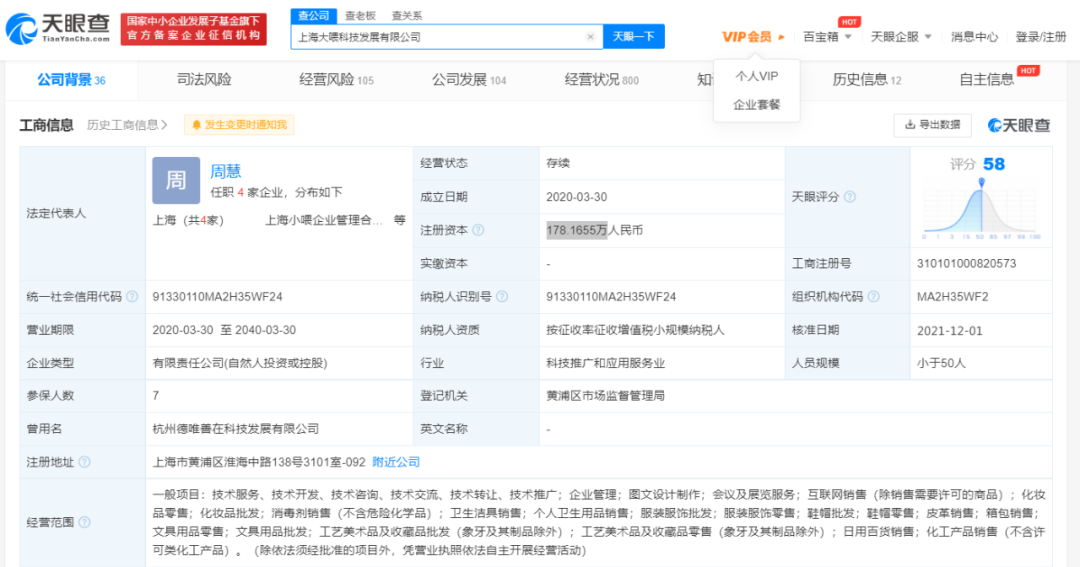Click the score number 58

[x=994, y=164]
